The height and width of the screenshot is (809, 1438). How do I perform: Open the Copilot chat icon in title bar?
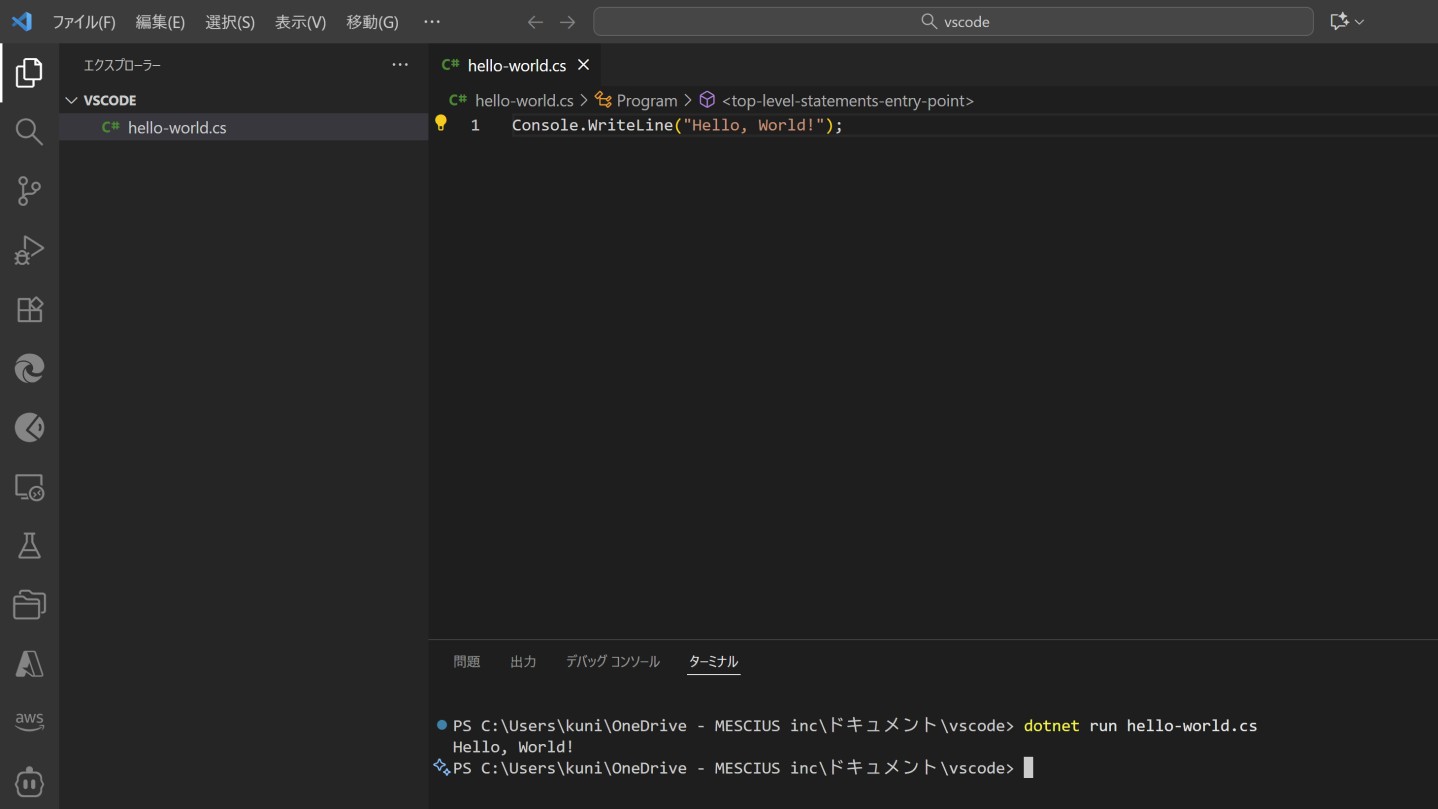click(x=1339, y=21)
